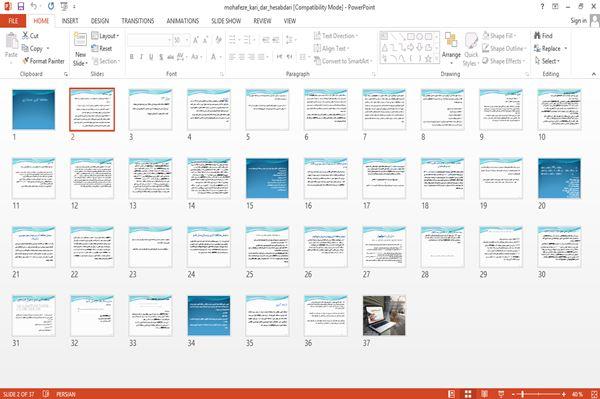
Task: Switch to the DESIGN tab
Action: pyautogui.click(x=100, y=21)
